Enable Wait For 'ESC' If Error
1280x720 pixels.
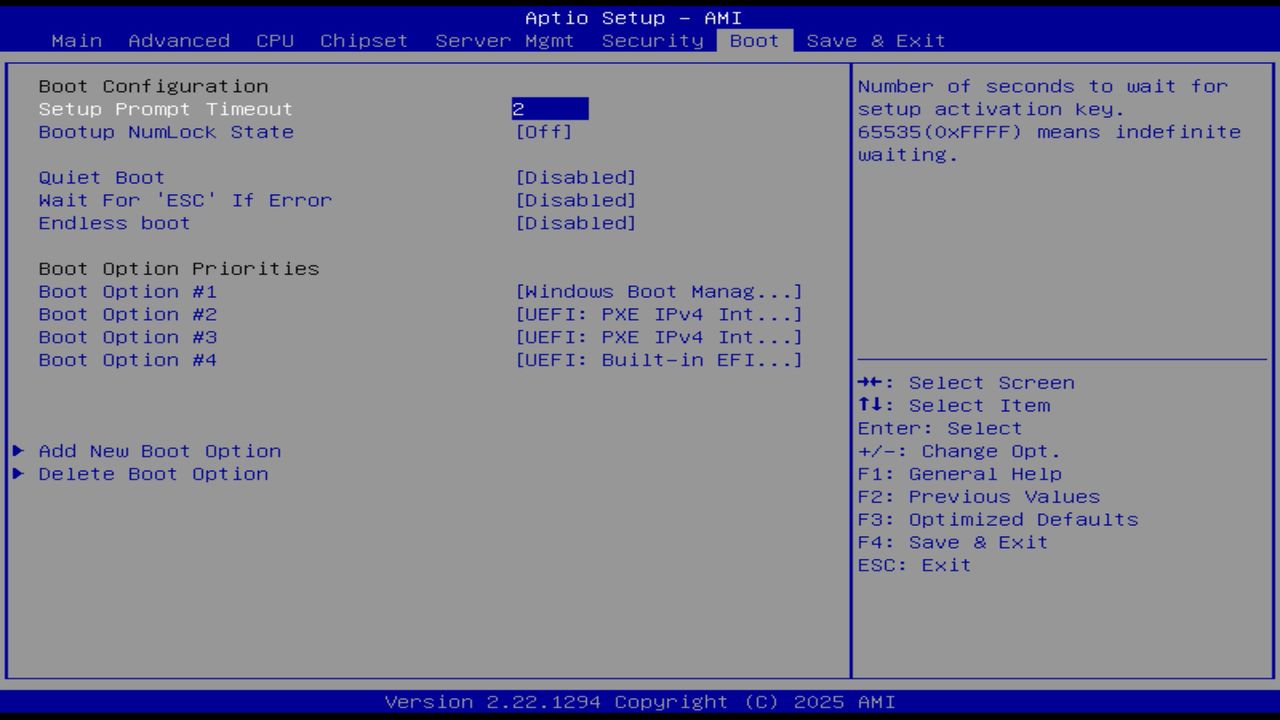tap(577, 200)
